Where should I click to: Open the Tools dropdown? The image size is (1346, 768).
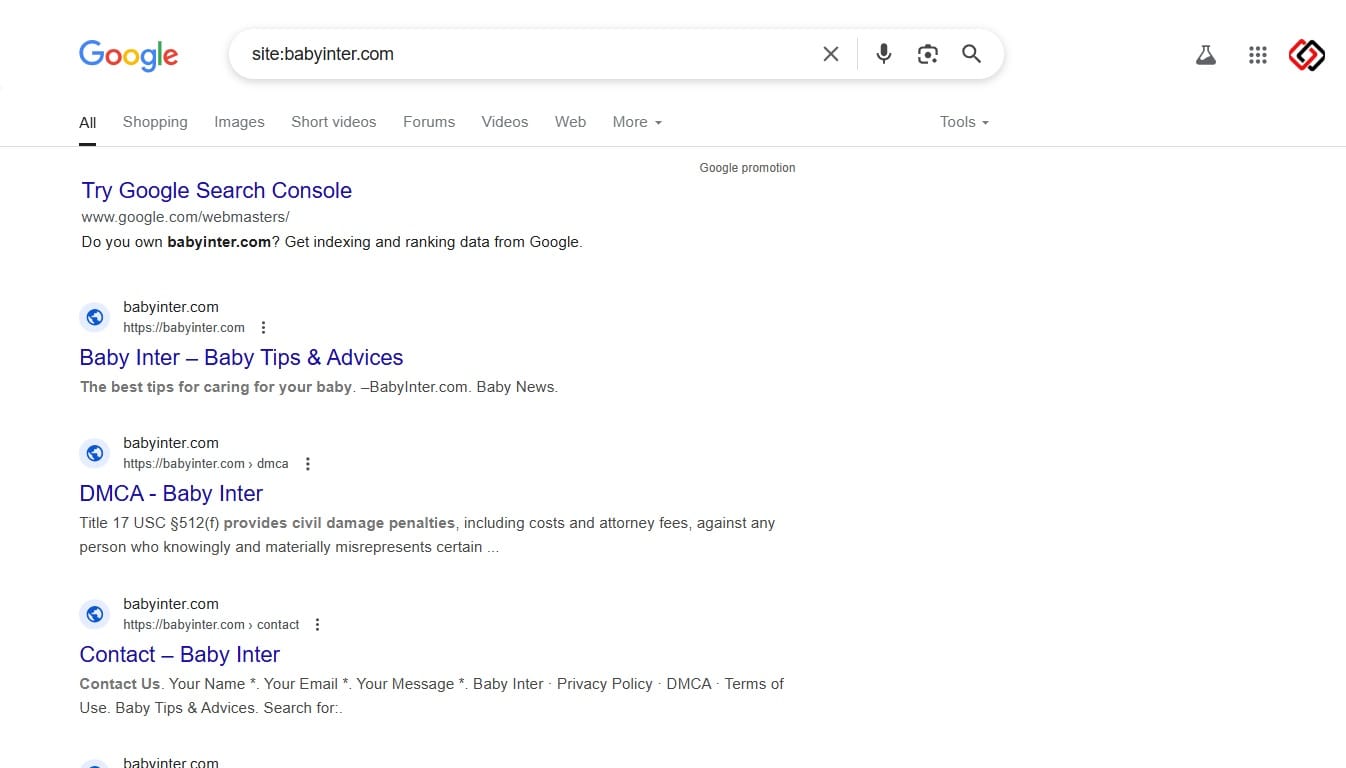(964, 122)
